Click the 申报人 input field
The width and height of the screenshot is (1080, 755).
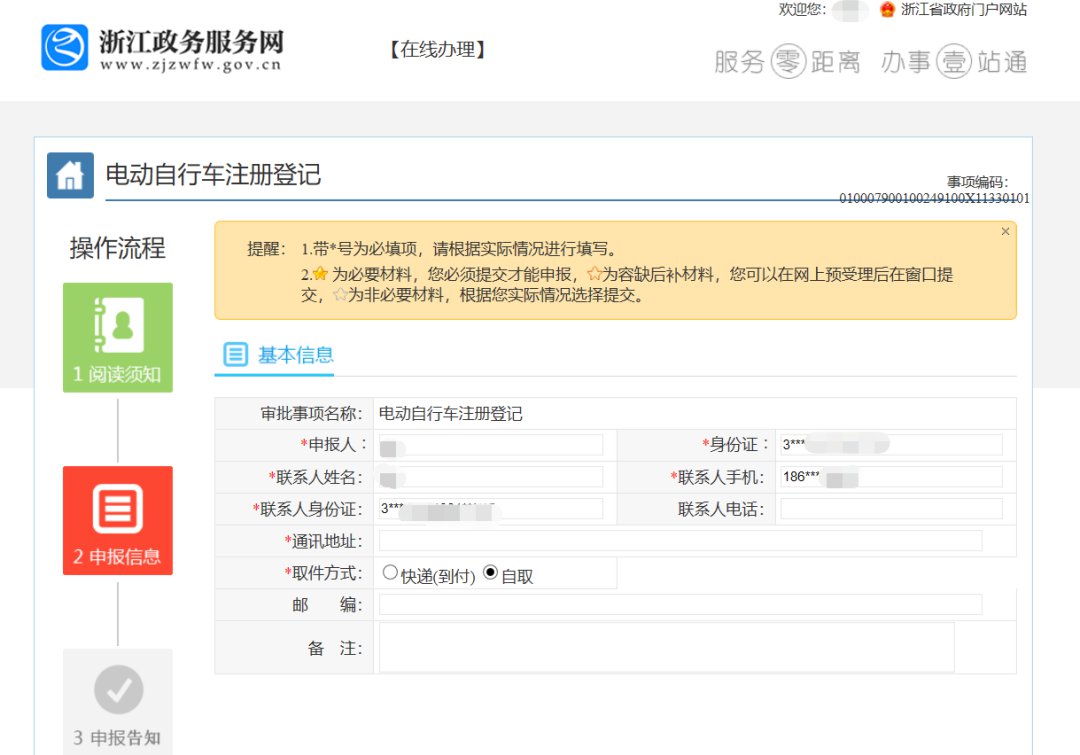pos(490,445)
